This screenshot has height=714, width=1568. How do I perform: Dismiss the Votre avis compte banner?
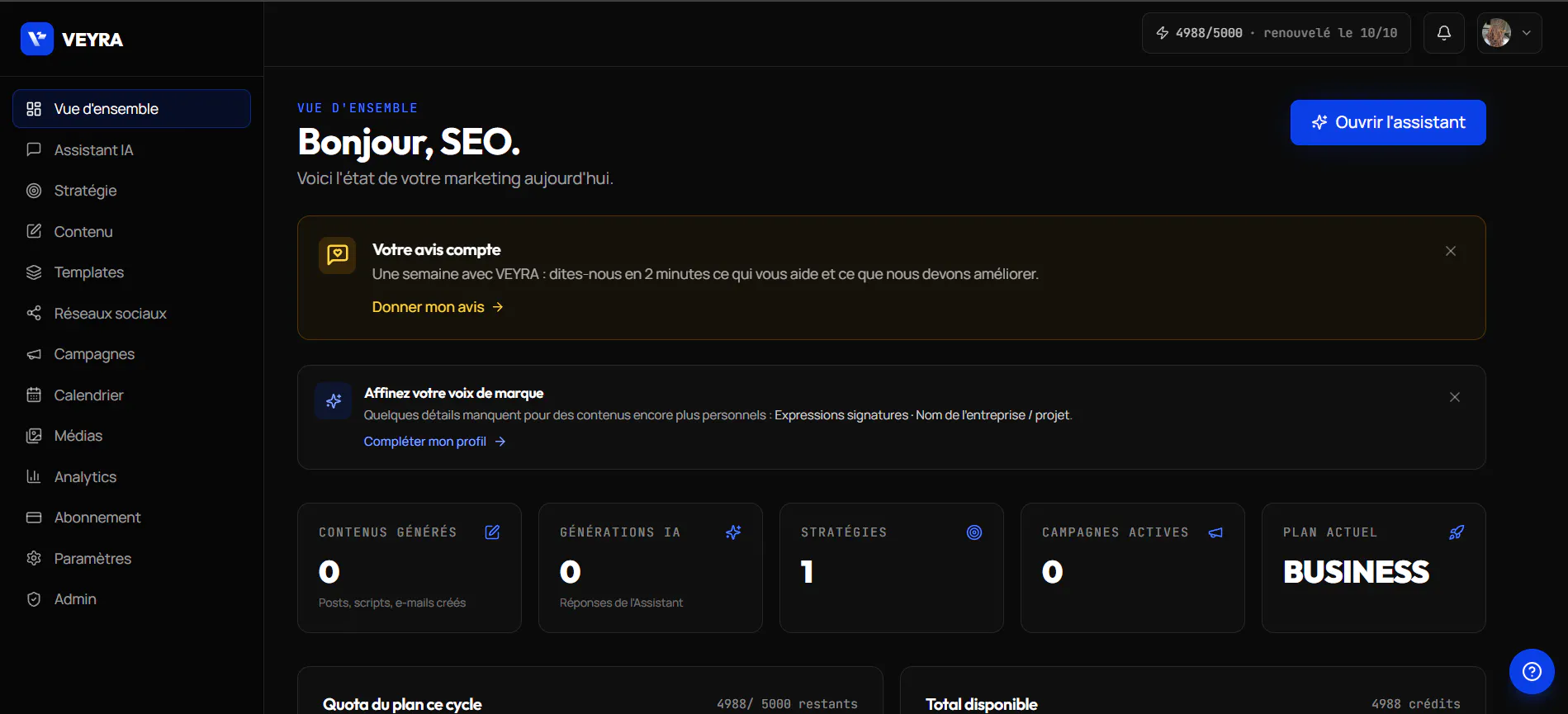(x=1451, y=251)
